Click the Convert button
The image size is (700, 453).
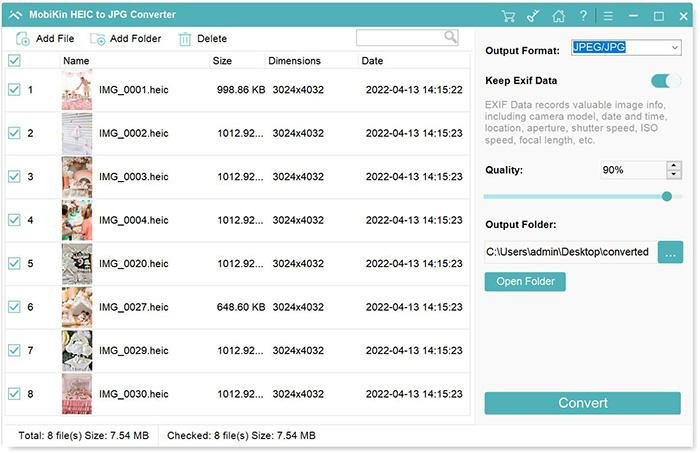[x=582, y=403]
